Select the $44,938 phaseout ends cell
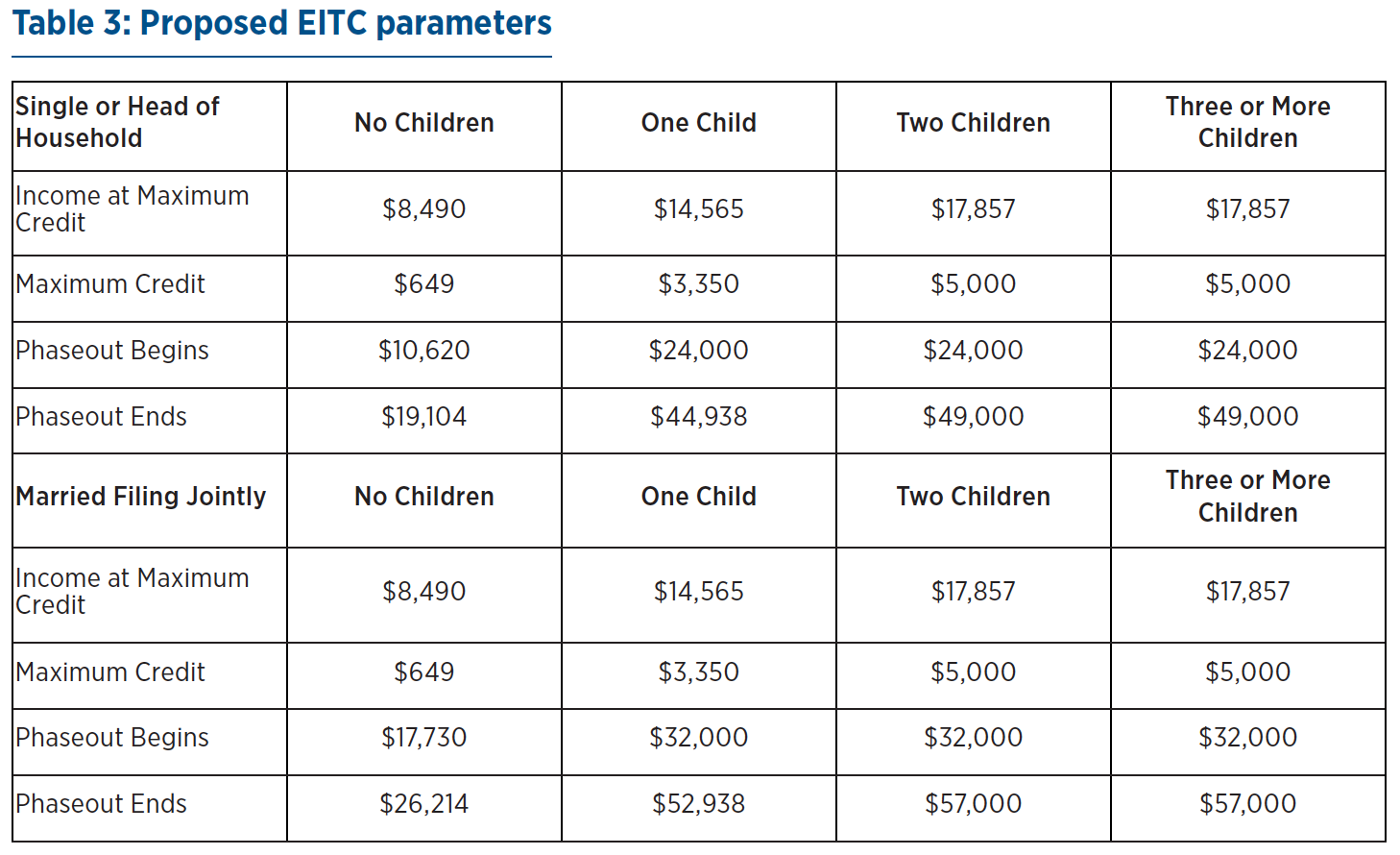This screenshot has width=1400, height=855. click(698, 417)
